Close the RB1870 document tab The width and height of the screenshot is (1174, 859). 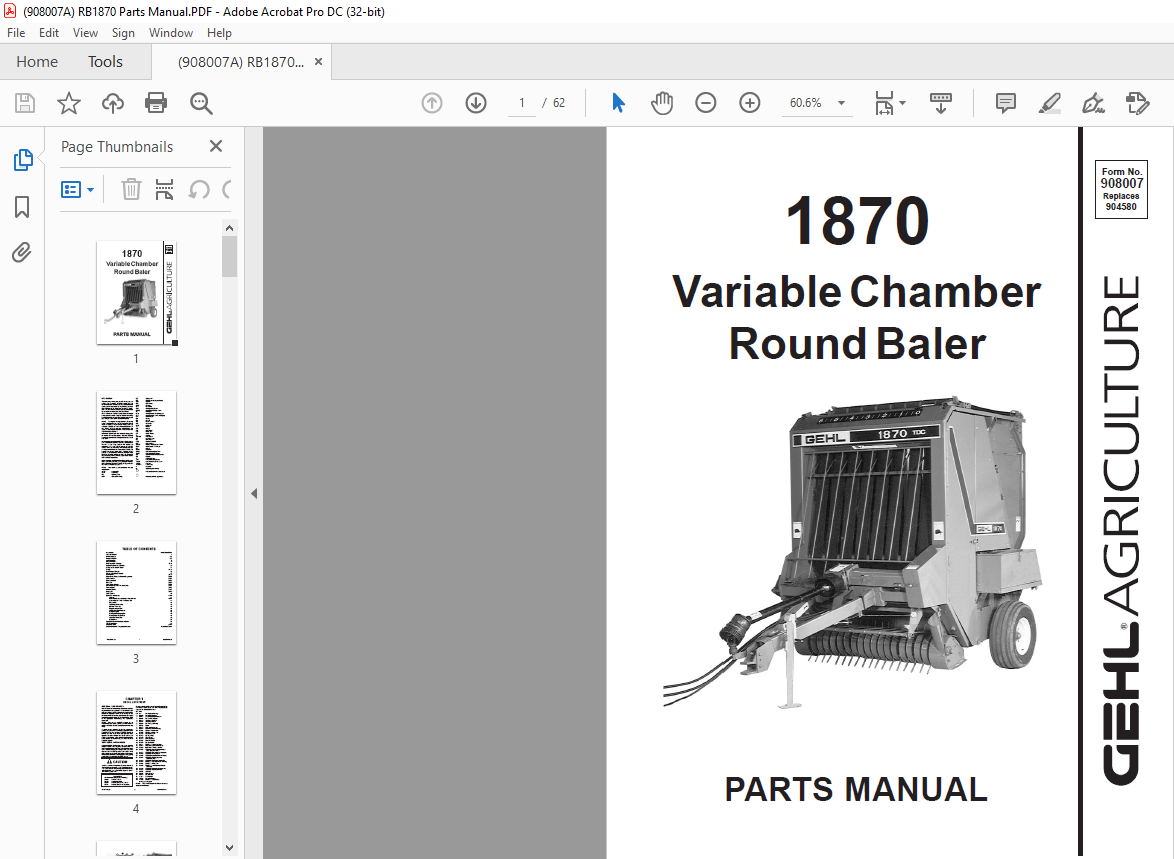coord(318,61)
